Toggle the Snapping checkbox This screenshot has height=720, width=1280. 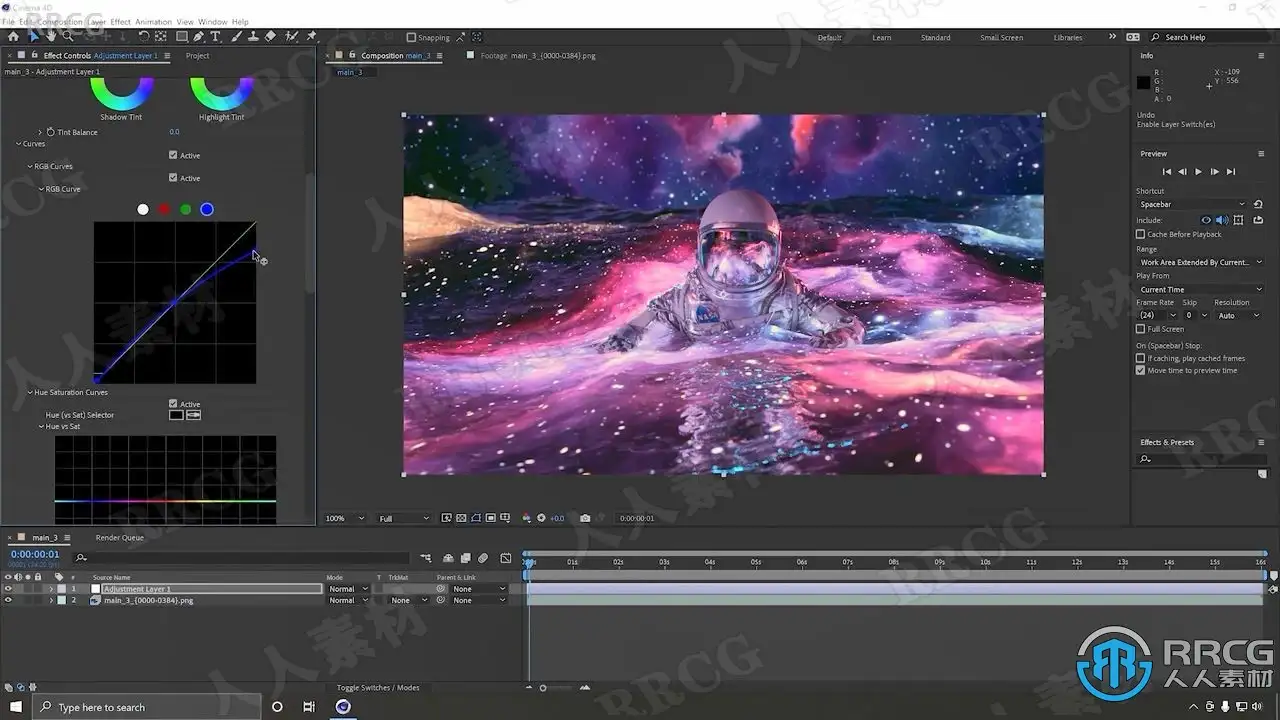click(411, 38)
